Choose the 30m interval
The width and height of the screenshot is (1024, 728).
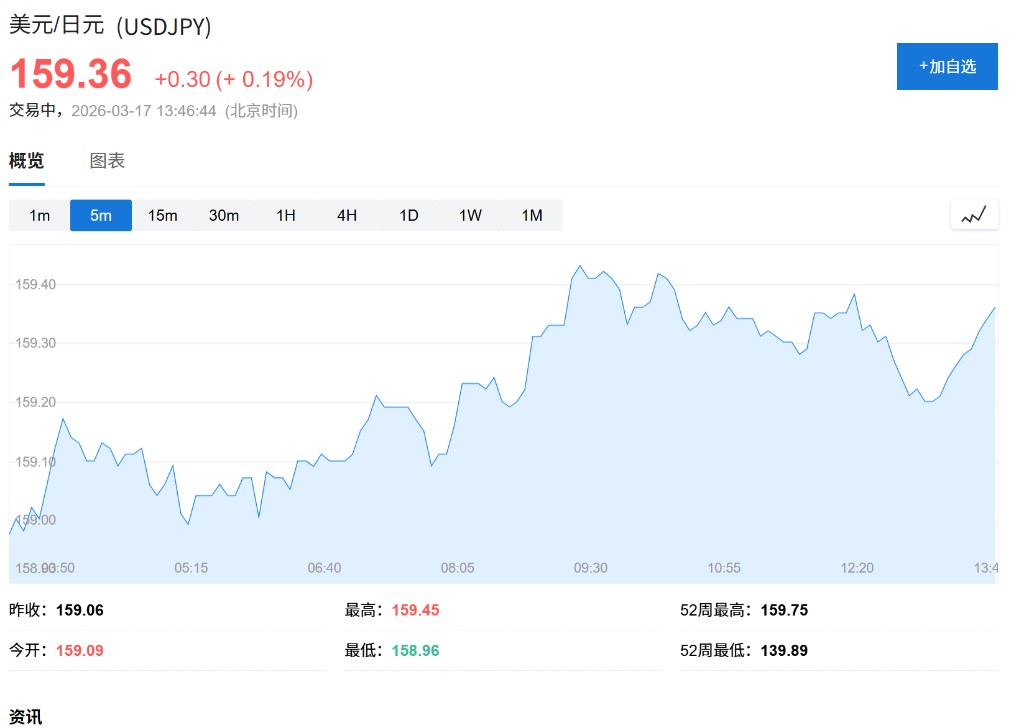point(224,215)
